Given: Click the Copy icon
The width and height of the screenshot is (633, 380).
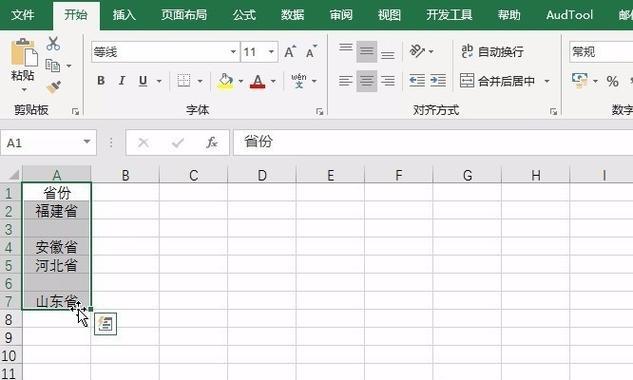Looking at the screenshot, I should 53,65.
